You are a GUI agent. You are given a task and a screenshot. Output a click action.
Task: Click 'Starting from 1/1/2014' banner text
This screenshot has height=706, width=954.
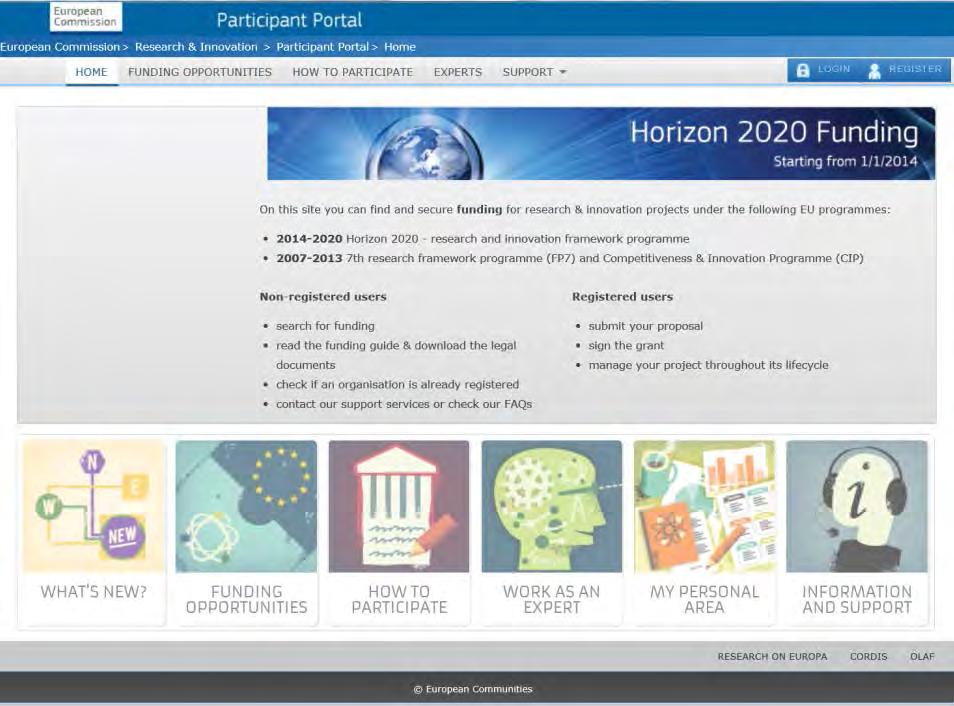[x=845, y=161]
